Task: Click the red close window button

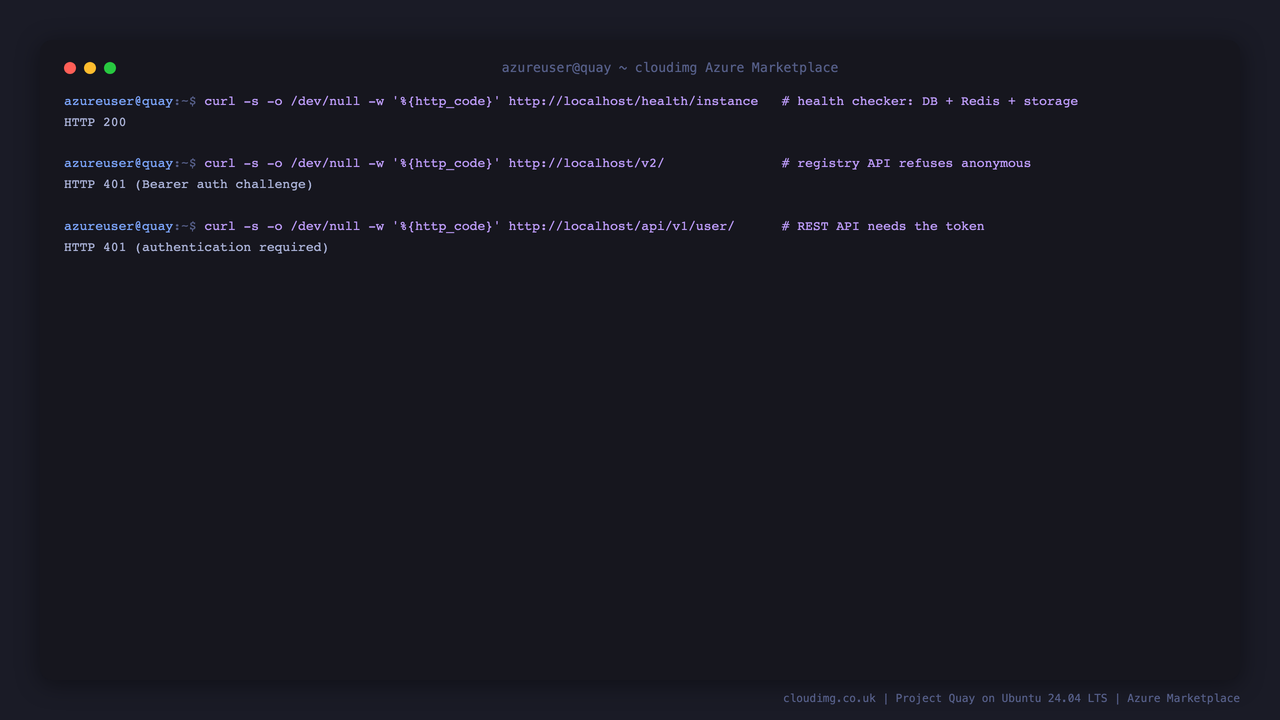Action: tap(70, 68)
